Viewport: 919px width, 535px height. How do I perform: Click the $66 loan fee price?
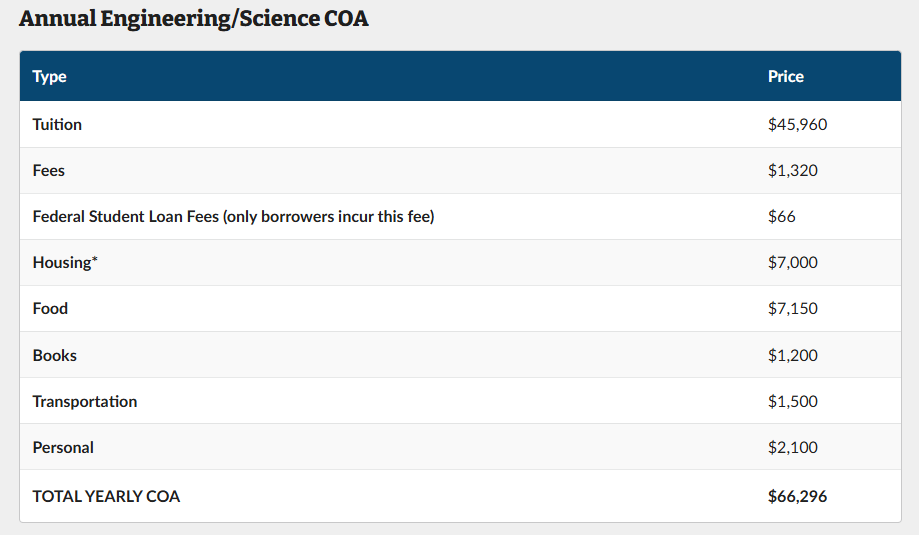[x=782, y=217]
